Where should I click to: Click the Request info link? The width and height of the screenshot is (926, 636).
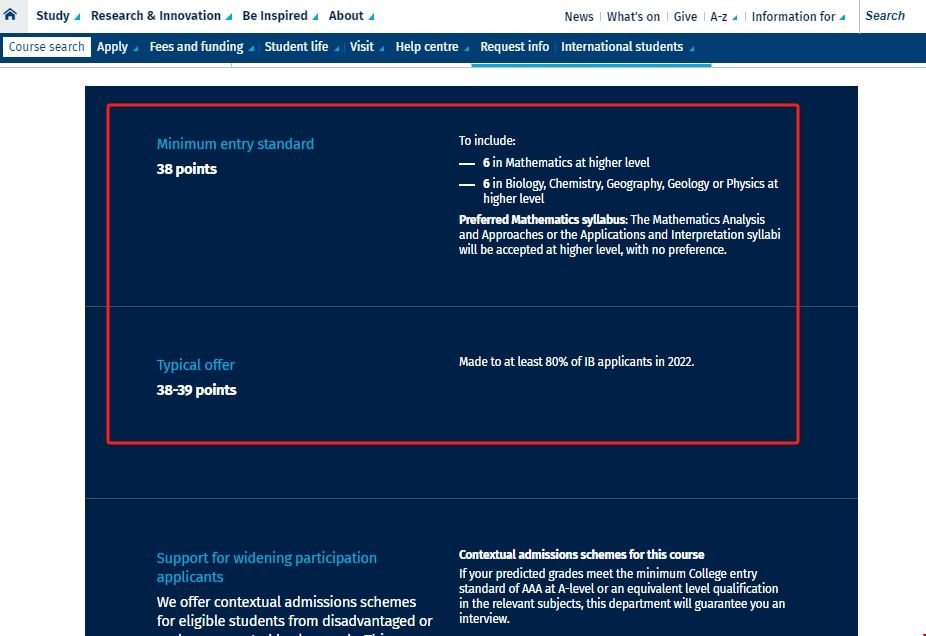[x=514, y=47]
